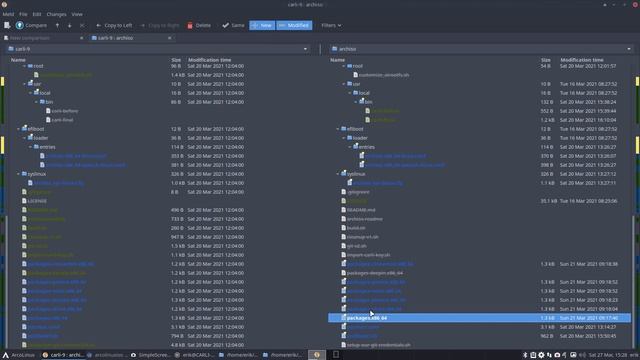Toggle the Modified filter

[294, 25]
